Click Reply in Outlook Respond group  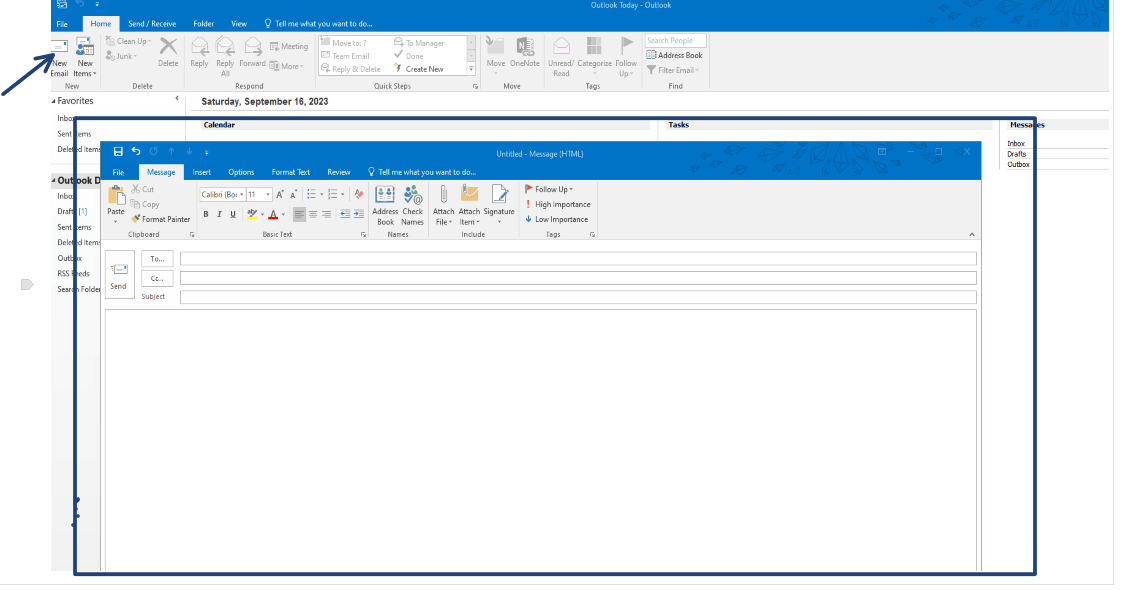click(200, 54)
